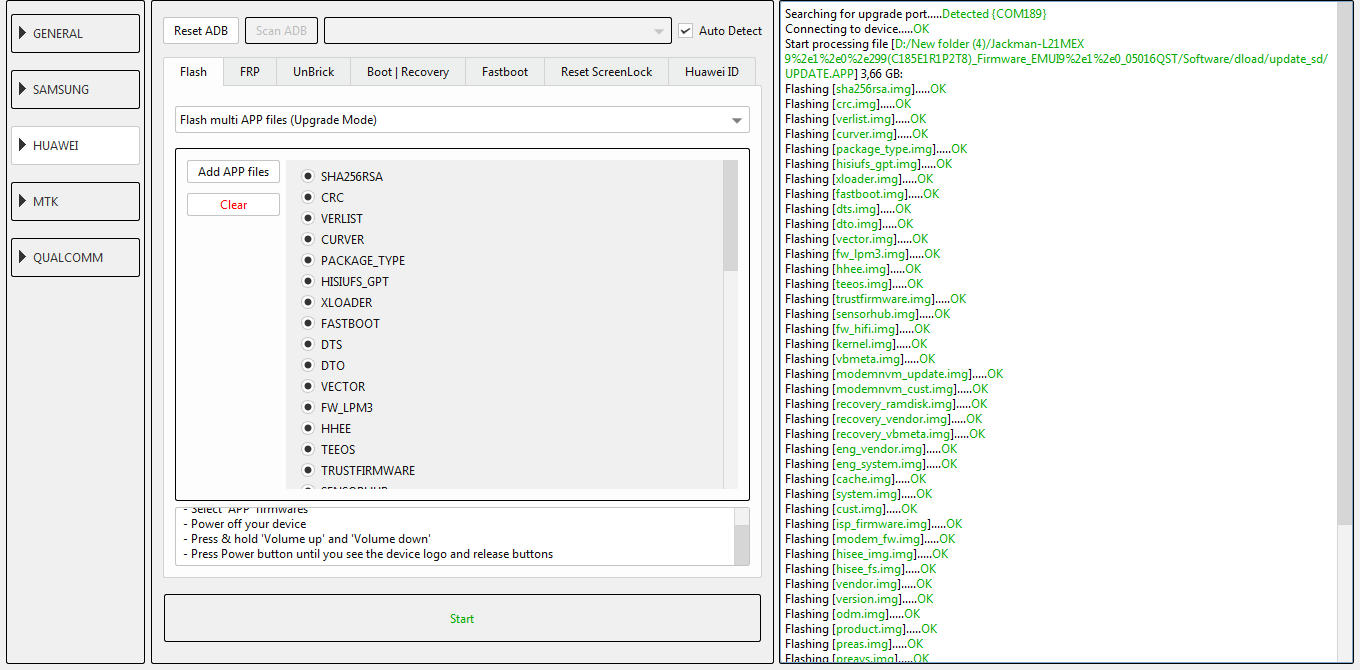Click the 'Connecting to device' log line
Viewport: 1360px width, 670px height.
(x=857, y=29)
